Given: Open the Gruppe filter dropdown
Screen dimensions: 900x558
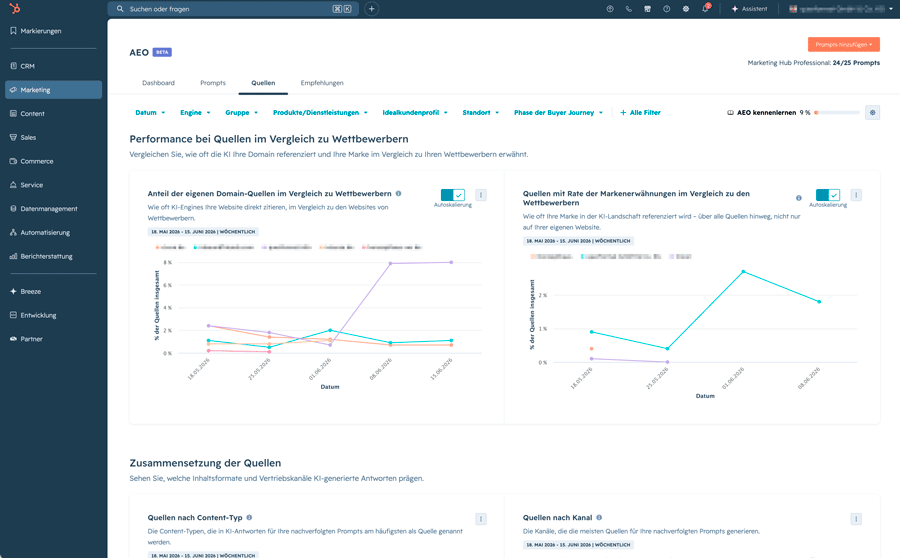Looking at the screenshot, I should pyautogui.click(x=242, y=113).
